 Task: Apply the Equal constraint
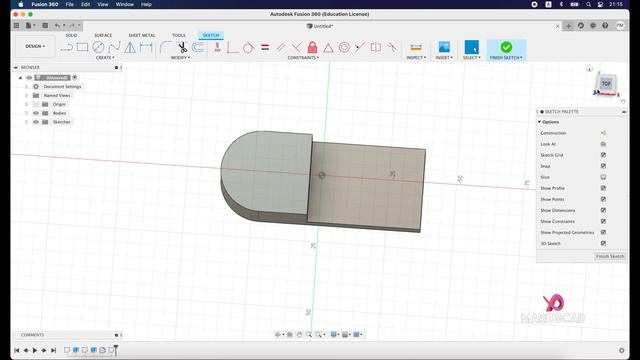pos(265,47)
